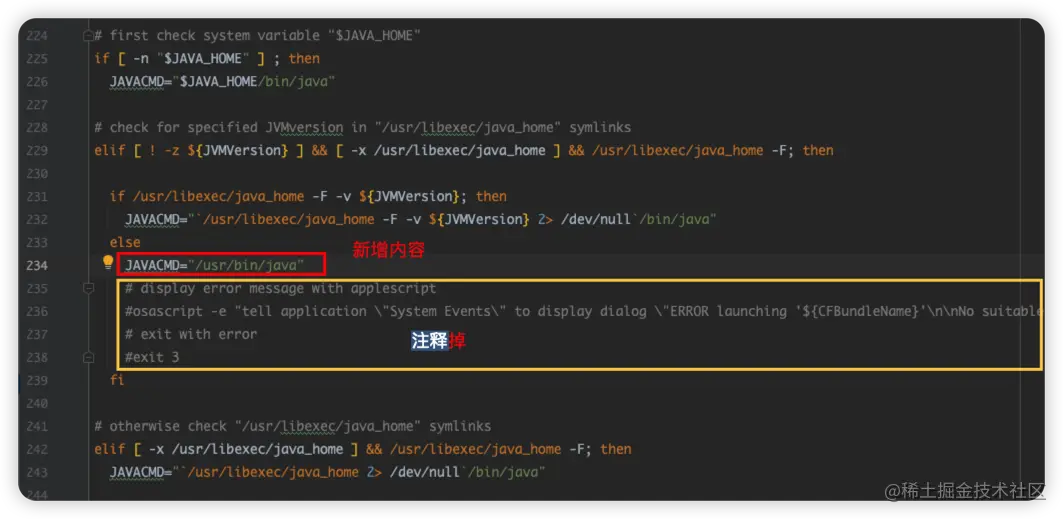Click line number 235 in the gutter
This screenshot has height=519, width=1063.
[x=37, y=289]
